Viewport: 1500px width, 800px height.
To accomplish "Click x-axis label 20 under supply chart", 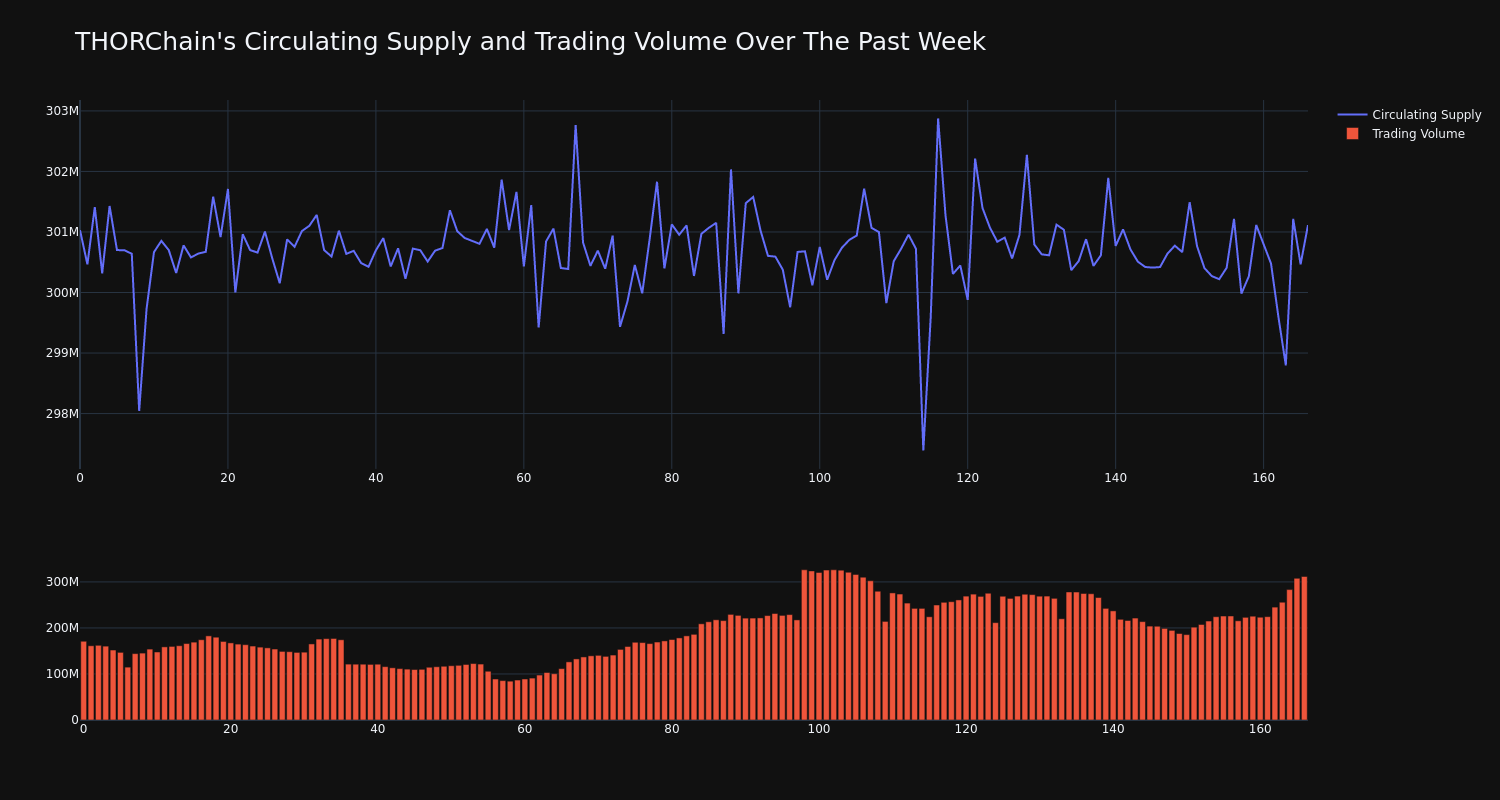I will click(x=228, y=478).
